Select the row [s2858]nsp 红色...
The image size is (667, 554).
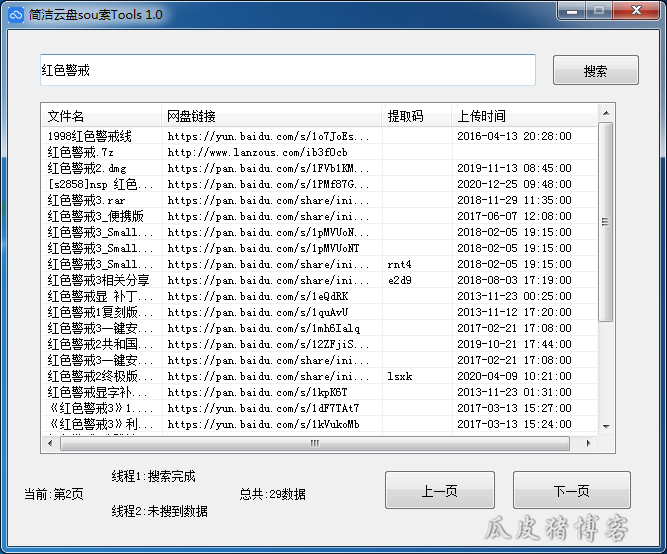[319, 184]
